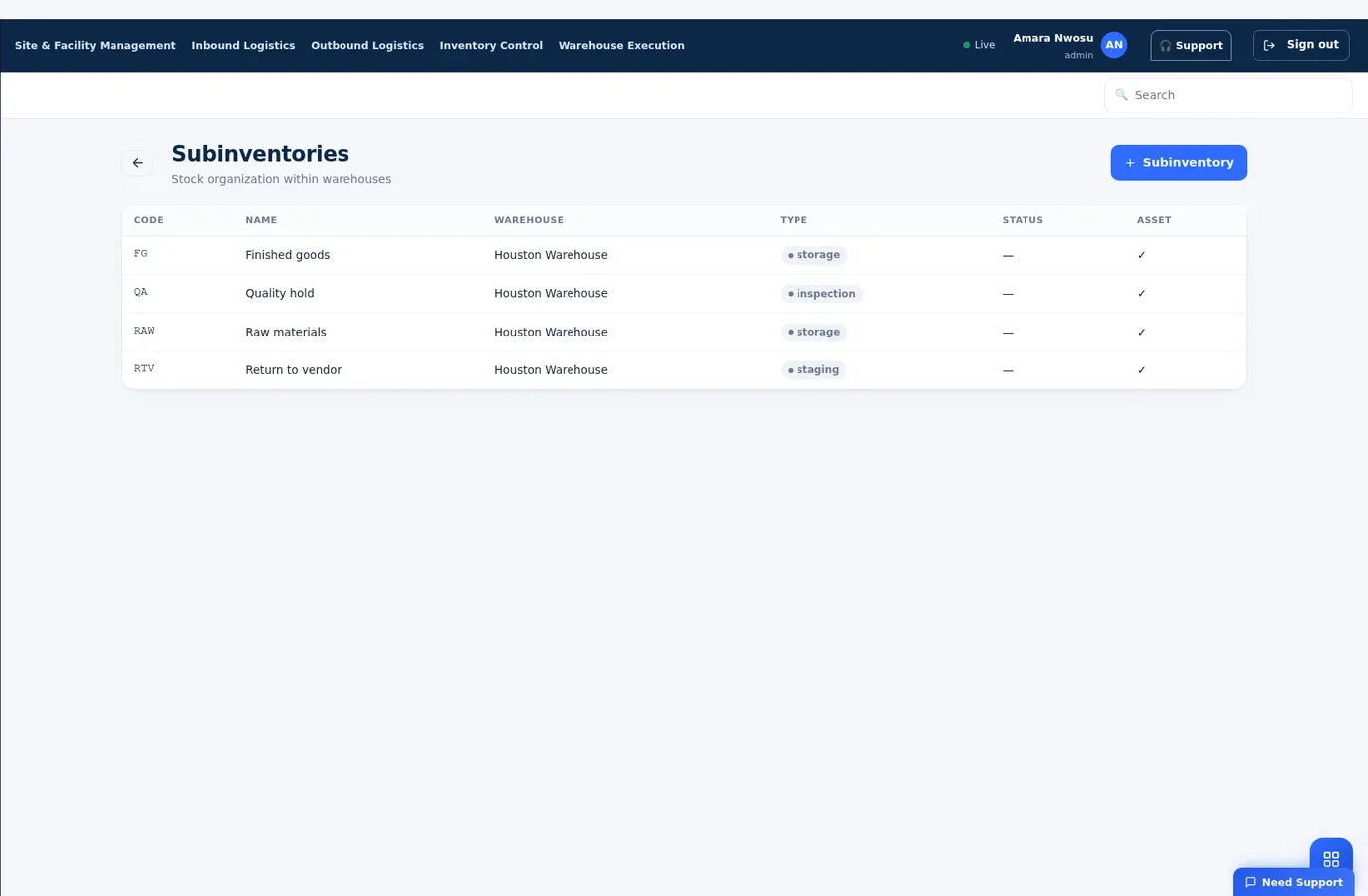Click the asset checkmark for Return to vendor
The image size is (1368, 896).
pos(1141,370)
